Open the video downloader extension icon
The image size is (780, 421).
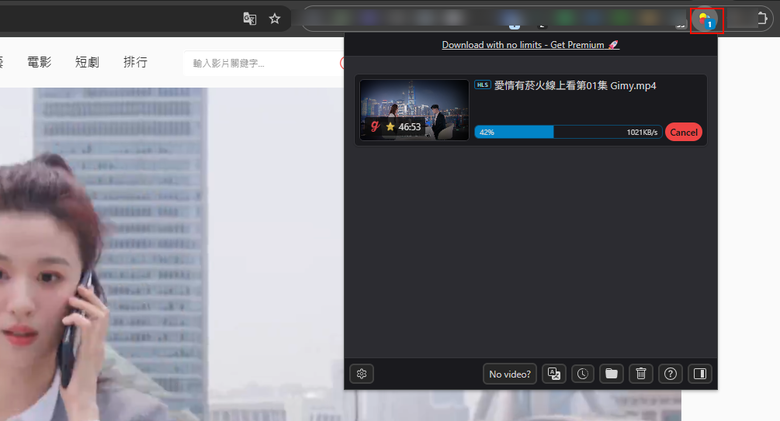(x=706, y=20)
